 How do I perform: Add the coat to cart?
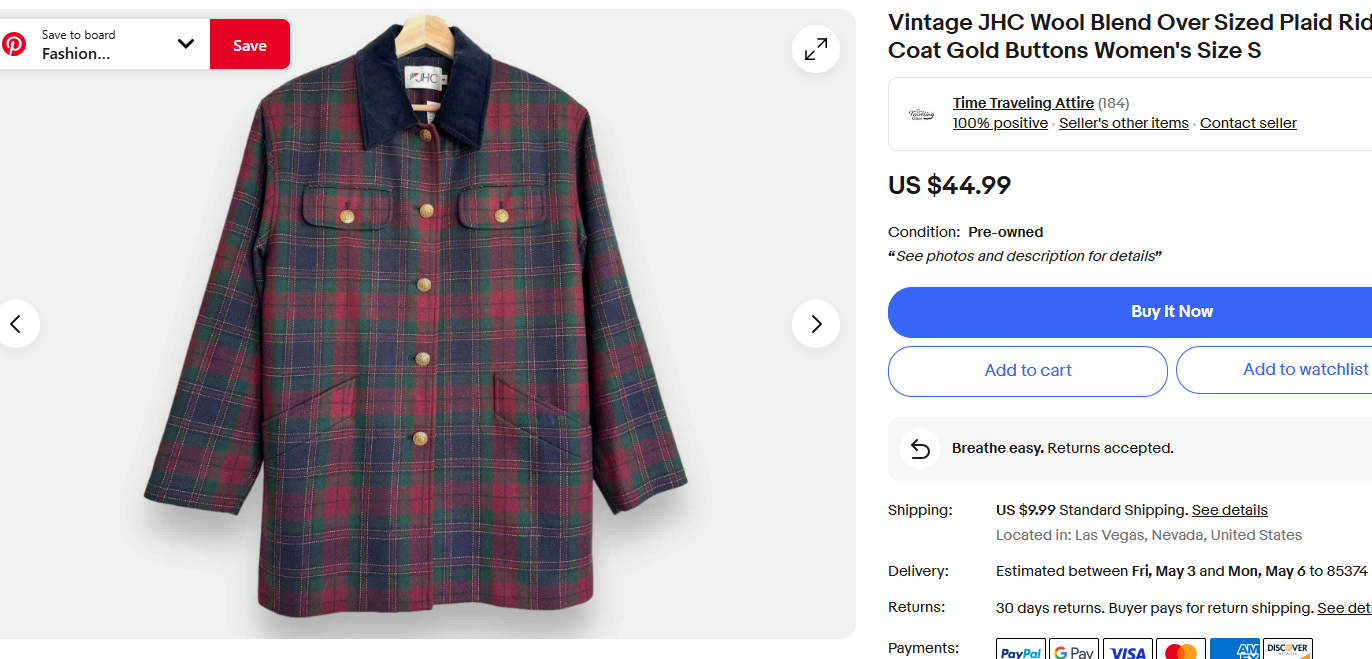pos(1028,371)
